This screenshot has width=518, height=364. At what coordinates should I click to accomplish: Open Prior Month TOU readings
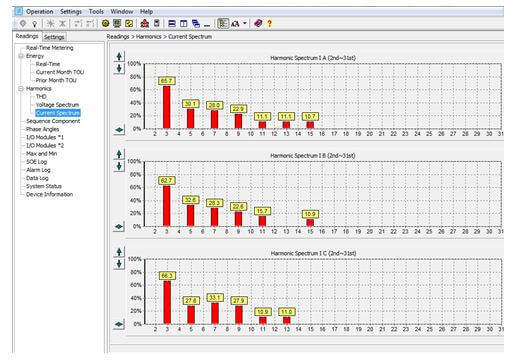click(56, 80)
